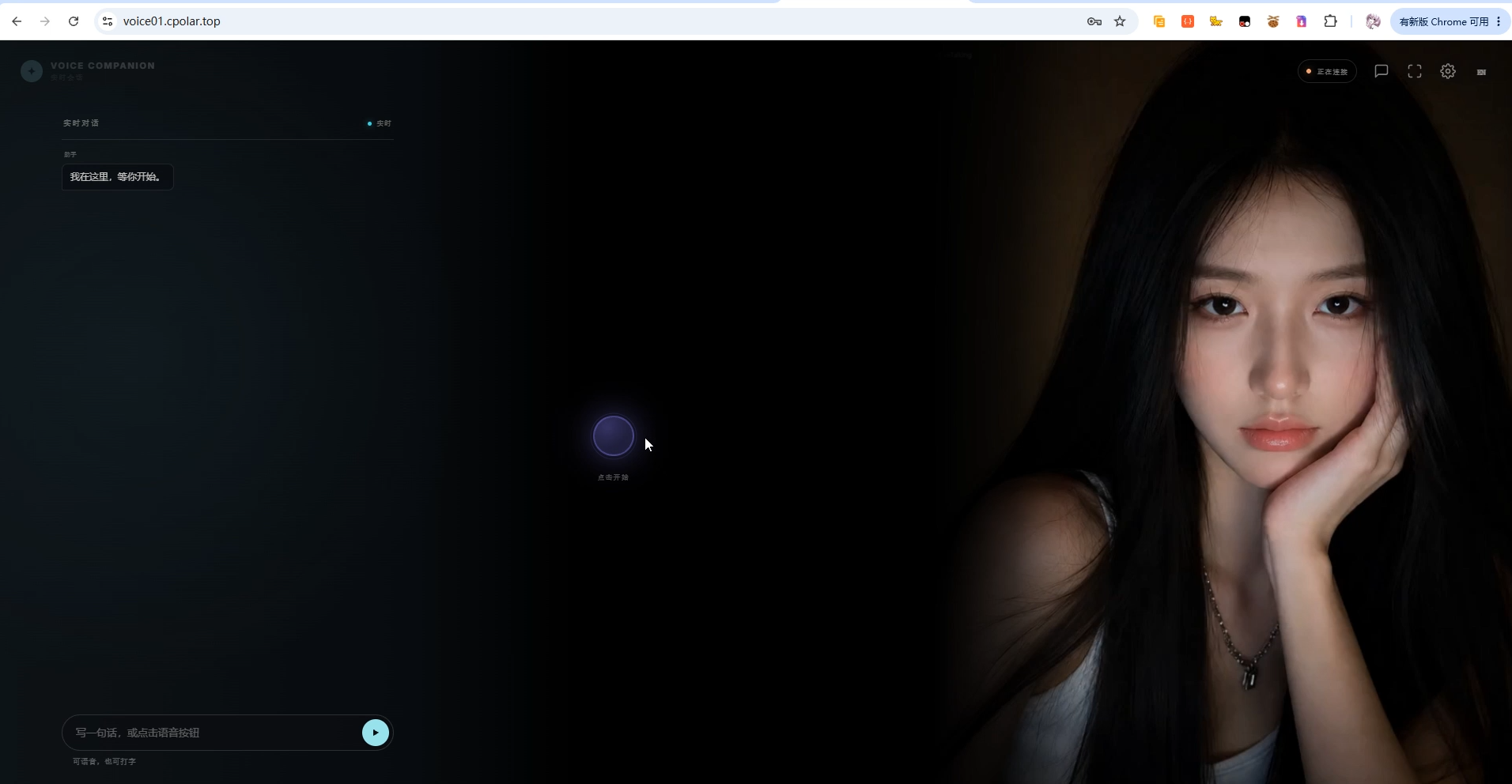Switch language with the EN button

1481,72
